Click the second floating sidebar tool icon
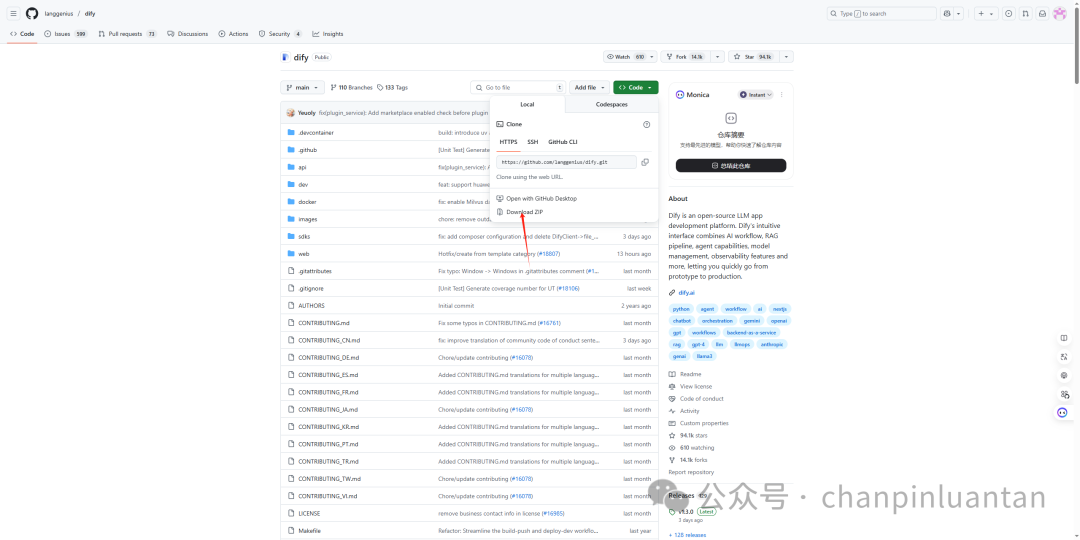Image resolution: width=1080 pixels, height=540 pixels. click(x=1065, y=357)
